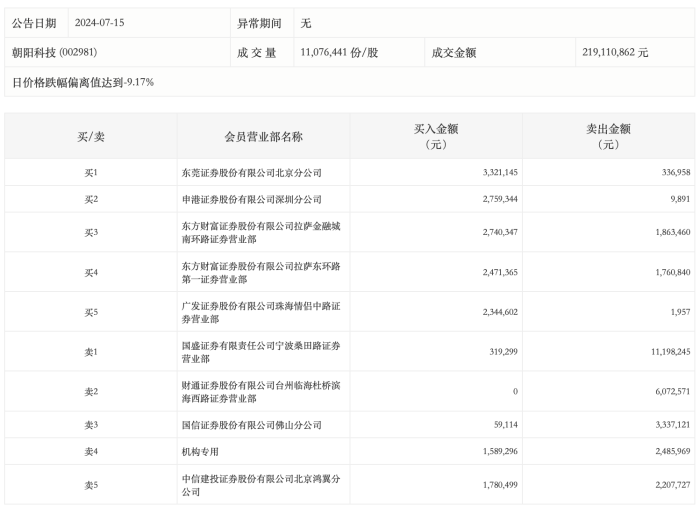The width and height of the screenshot is (700, 513).
Task: Open 广发证券 珠海情侣中路 branch
Action: point(262,312)
